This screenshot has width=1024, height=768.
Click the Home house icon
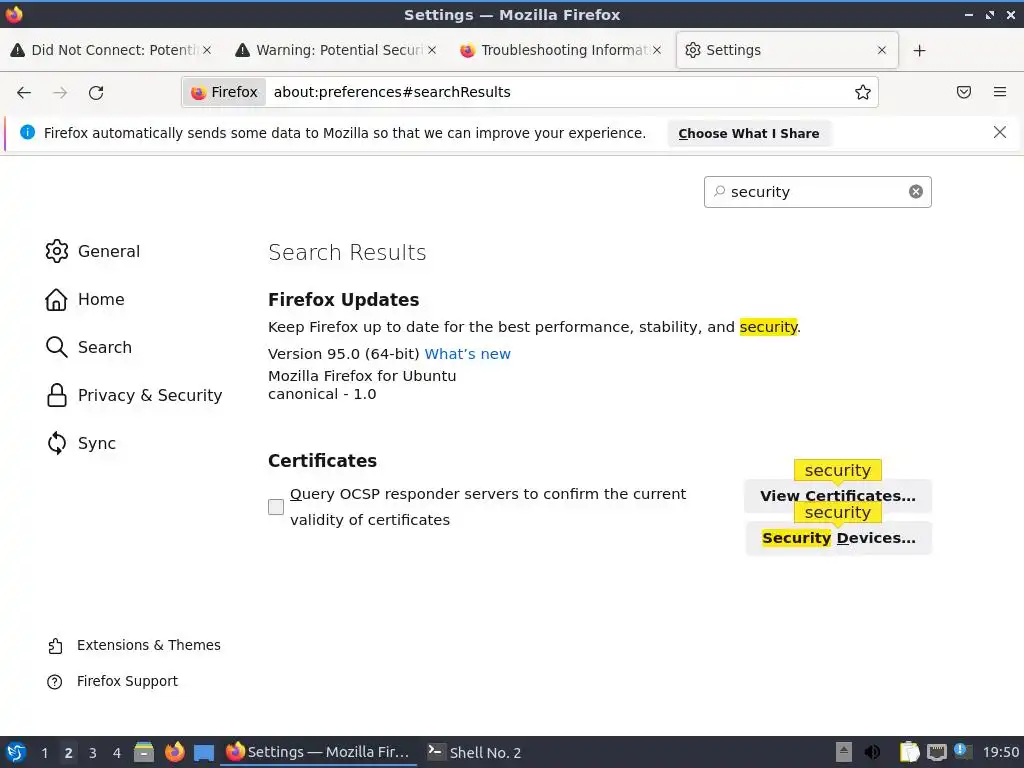point(56,299)
